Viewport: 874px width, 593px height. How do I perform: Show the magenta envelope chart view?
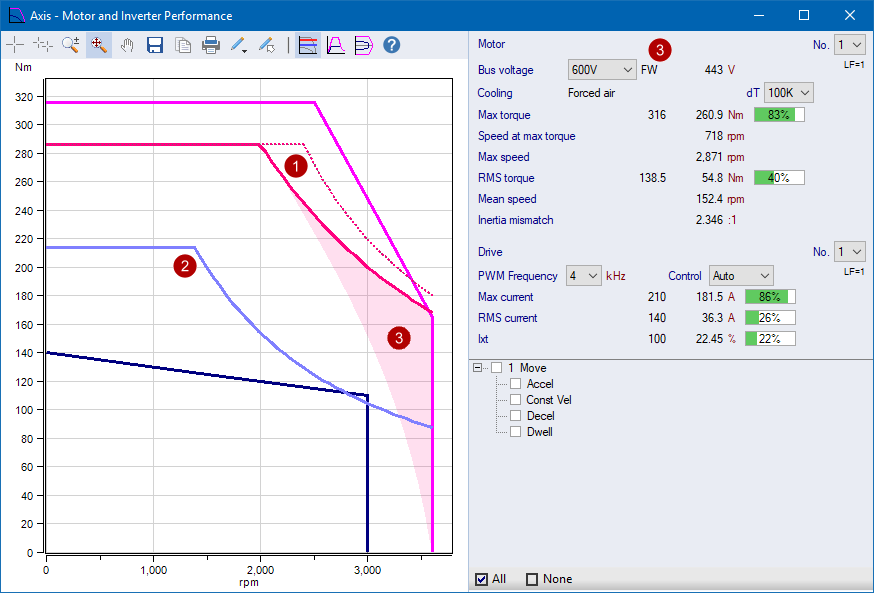point(363,45)
